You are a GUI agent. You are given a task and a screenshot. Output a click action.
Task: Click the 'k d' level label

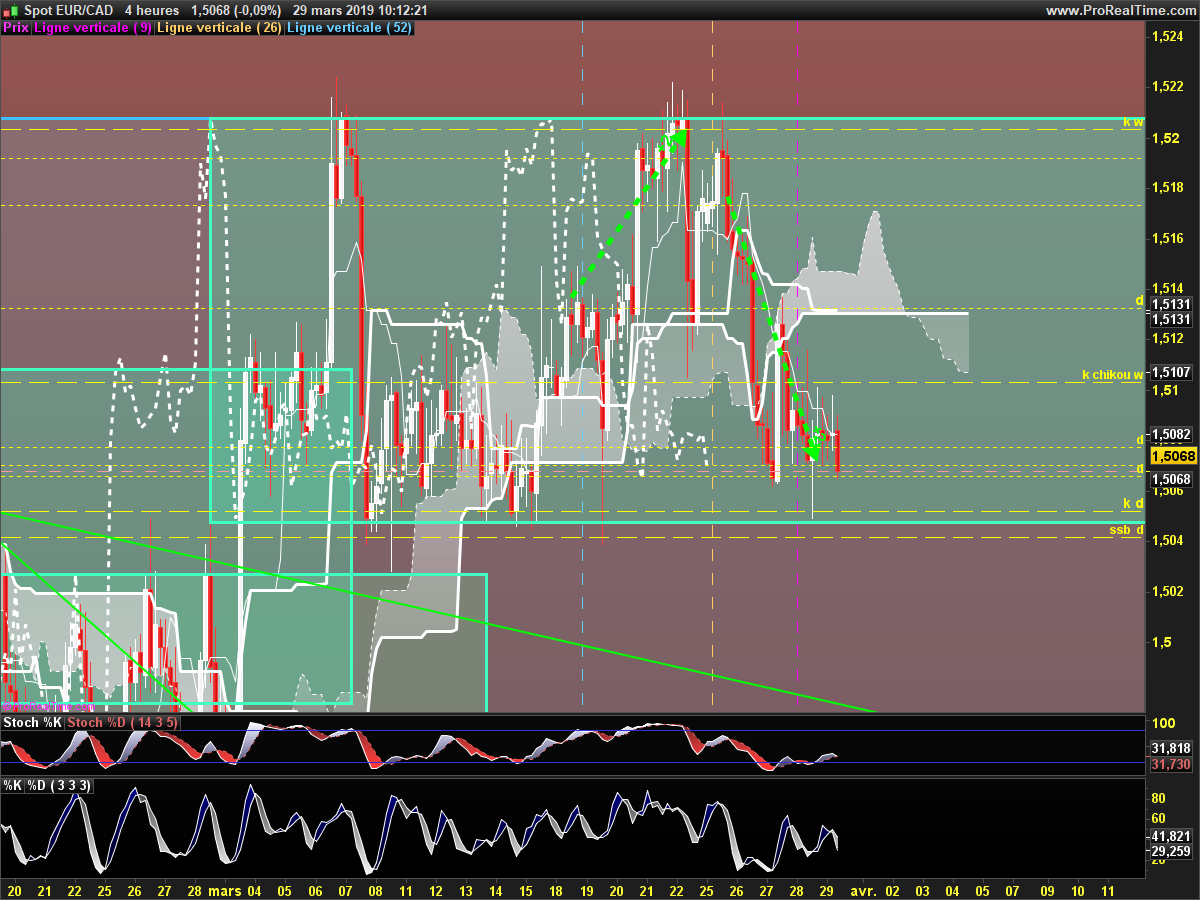(1133, 503)
